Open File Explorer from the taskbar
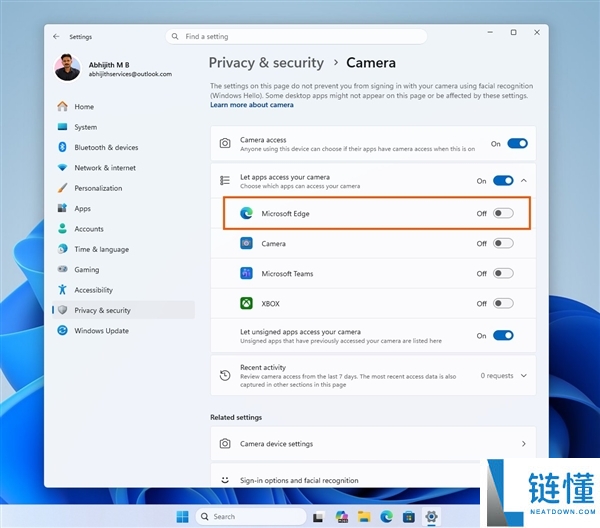This screenshot has height=528, width=600. tap(364, 517)
